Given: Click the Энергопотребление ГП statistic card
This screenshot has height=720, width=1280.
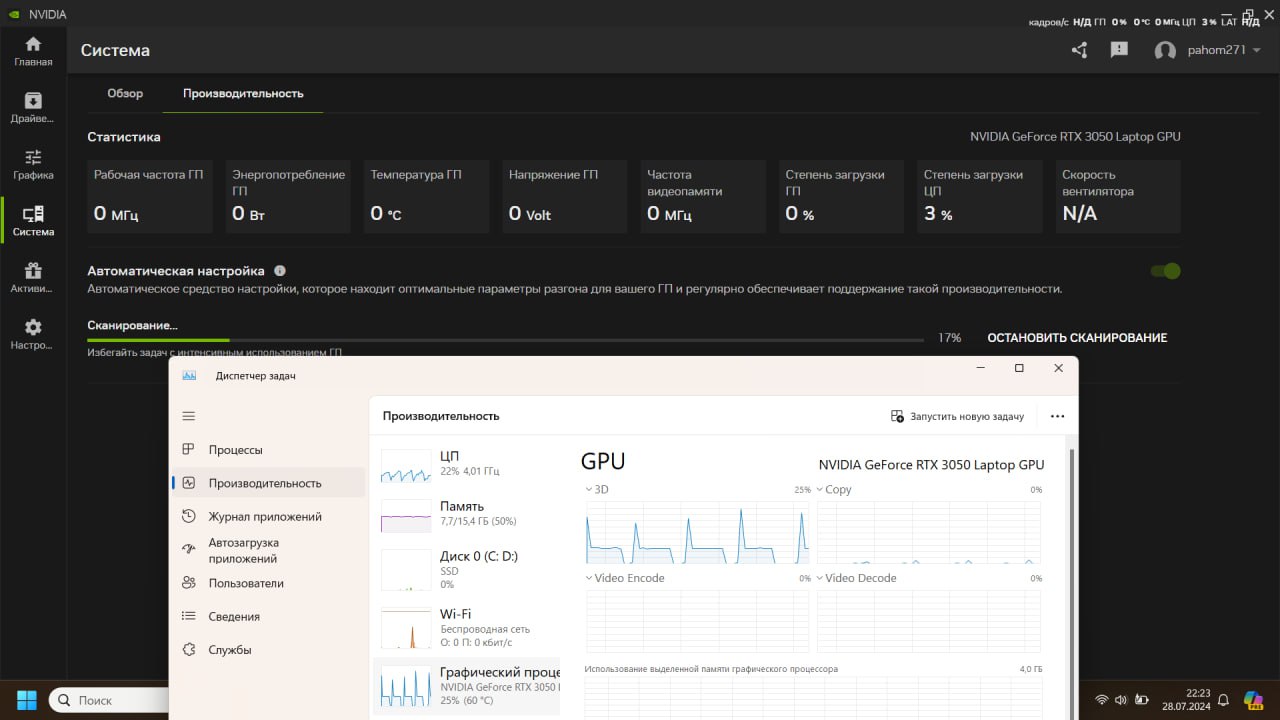Looking at the screenshot, I should click(288, 196).
